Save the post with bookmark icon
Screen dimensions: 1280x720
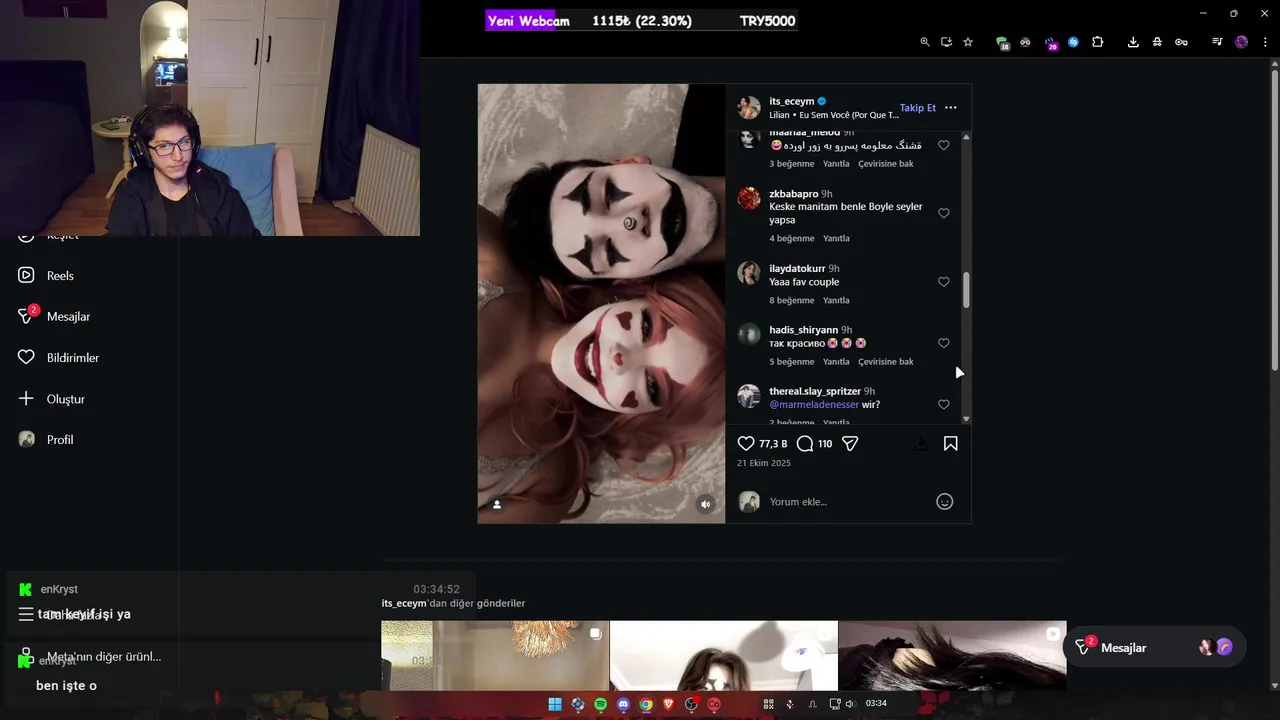pos(950,443)
